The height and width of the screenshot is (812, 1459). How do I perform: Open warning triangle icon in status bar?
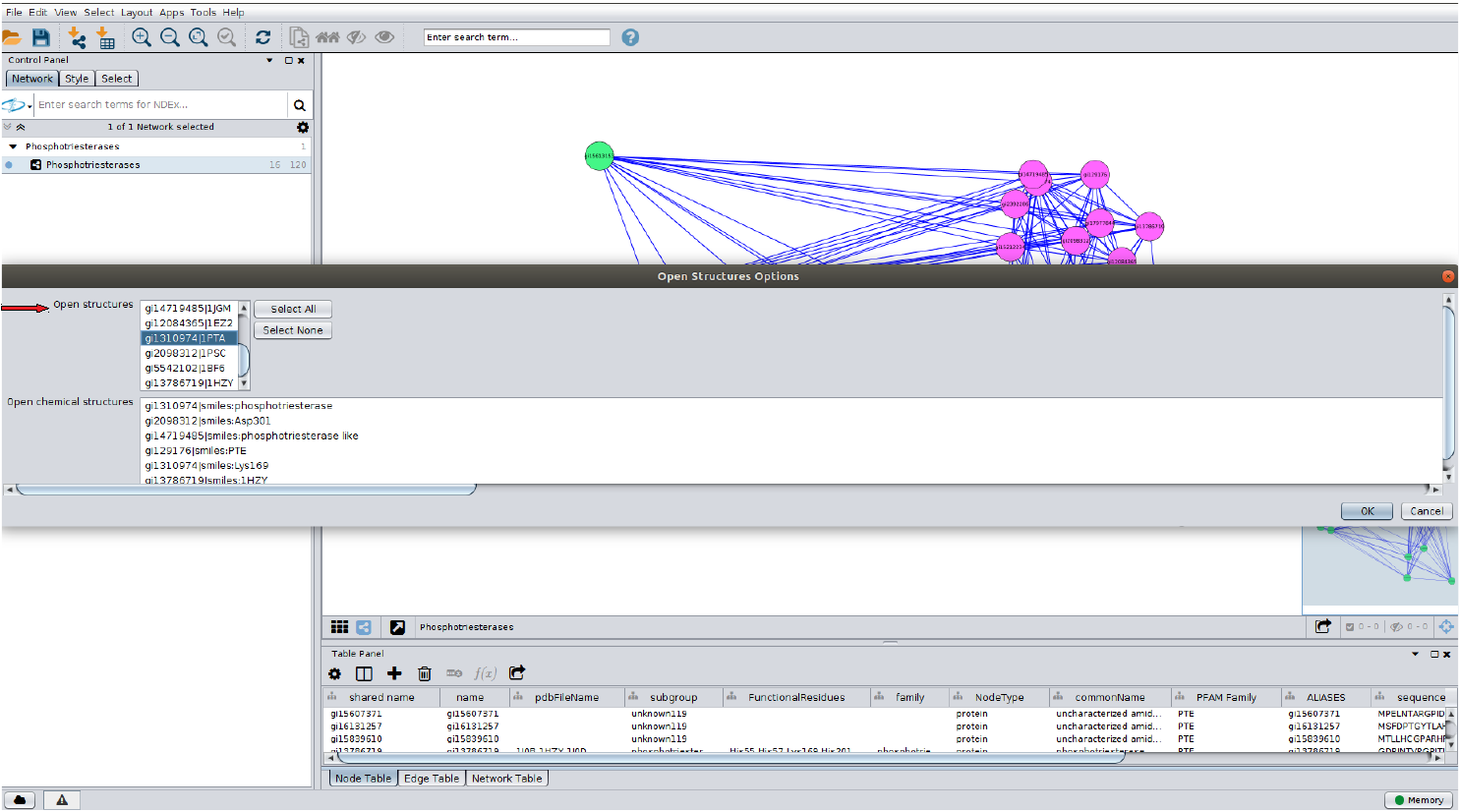(62, 800)
